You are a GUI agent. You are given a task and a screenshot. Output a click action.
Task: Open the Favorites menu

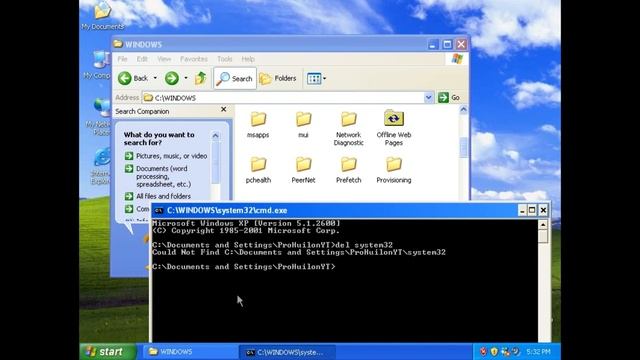[x=194, y=59]
